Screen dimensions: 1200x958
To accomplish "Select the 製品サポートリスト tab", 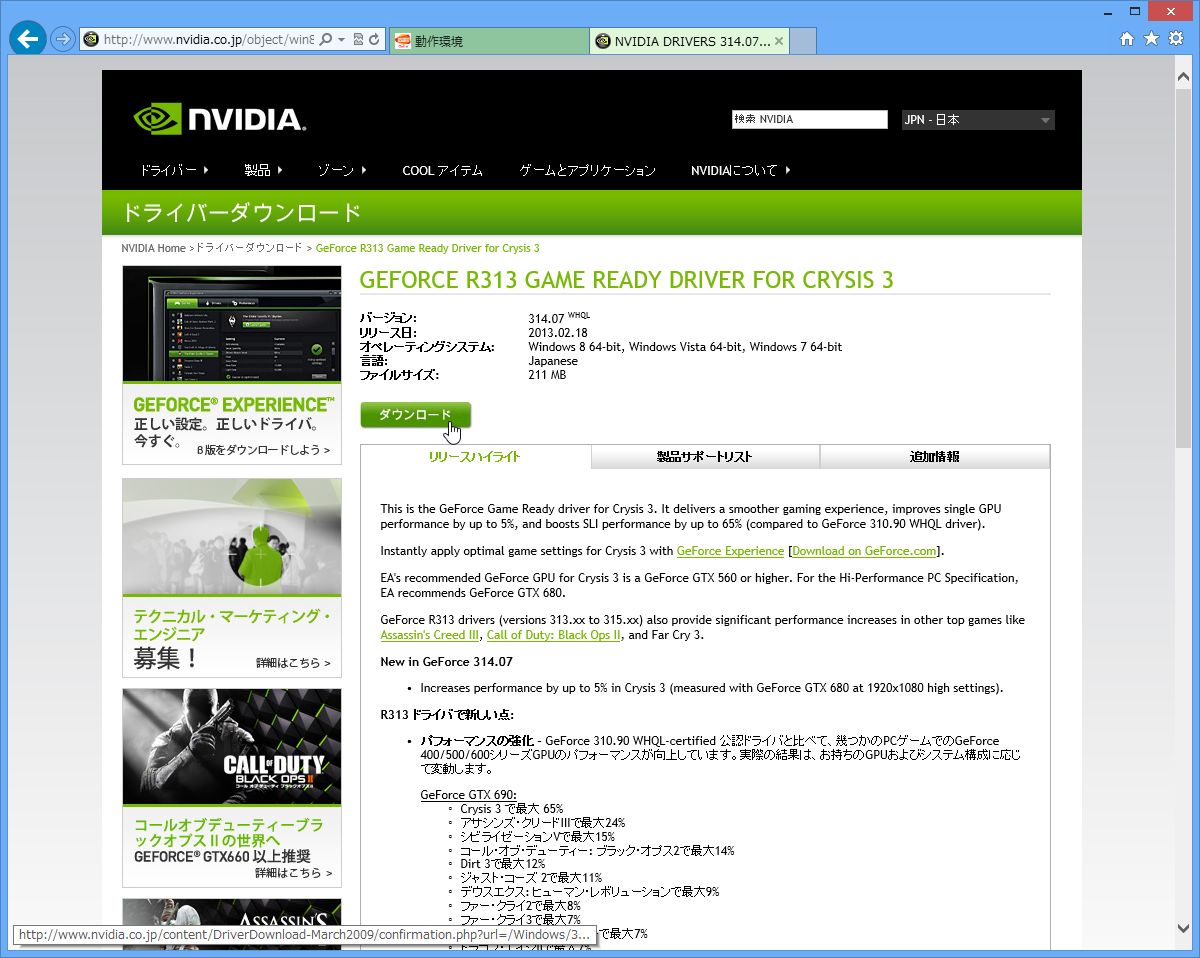I will pos(705,457).
